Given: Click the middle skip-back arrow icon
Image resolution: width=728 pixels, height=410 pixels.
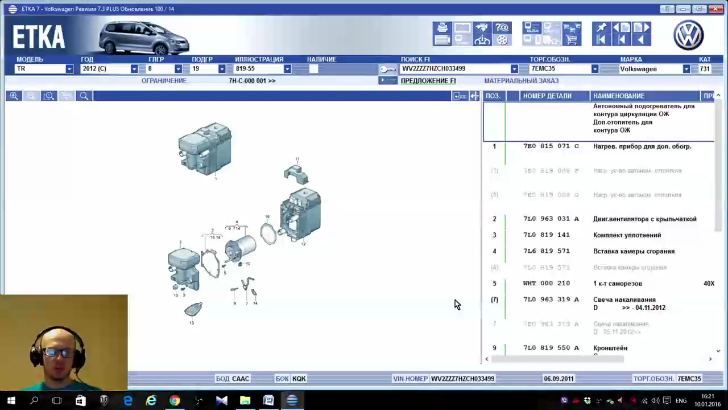Looking at the screenshot, I should pyautogui.click(x=621, y=40).
